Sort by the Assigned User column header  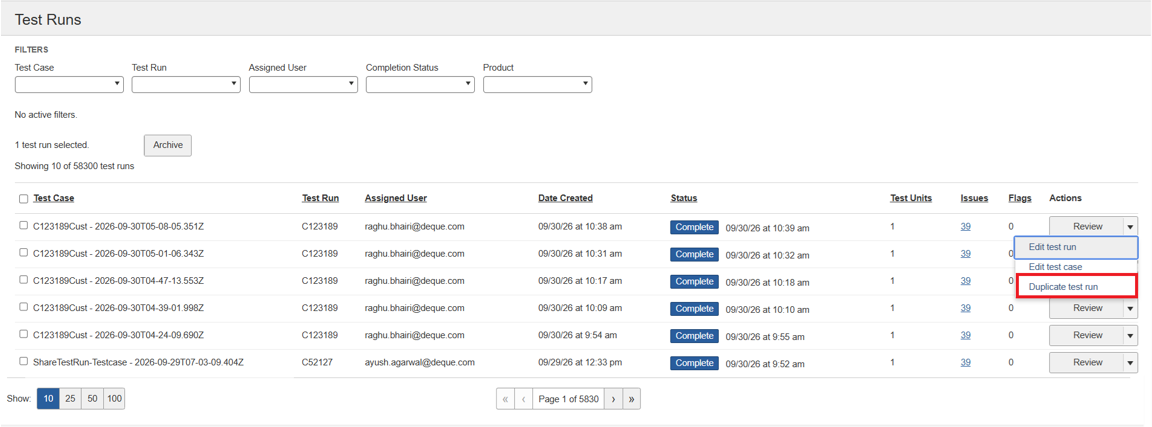click(x=395, y=198)
